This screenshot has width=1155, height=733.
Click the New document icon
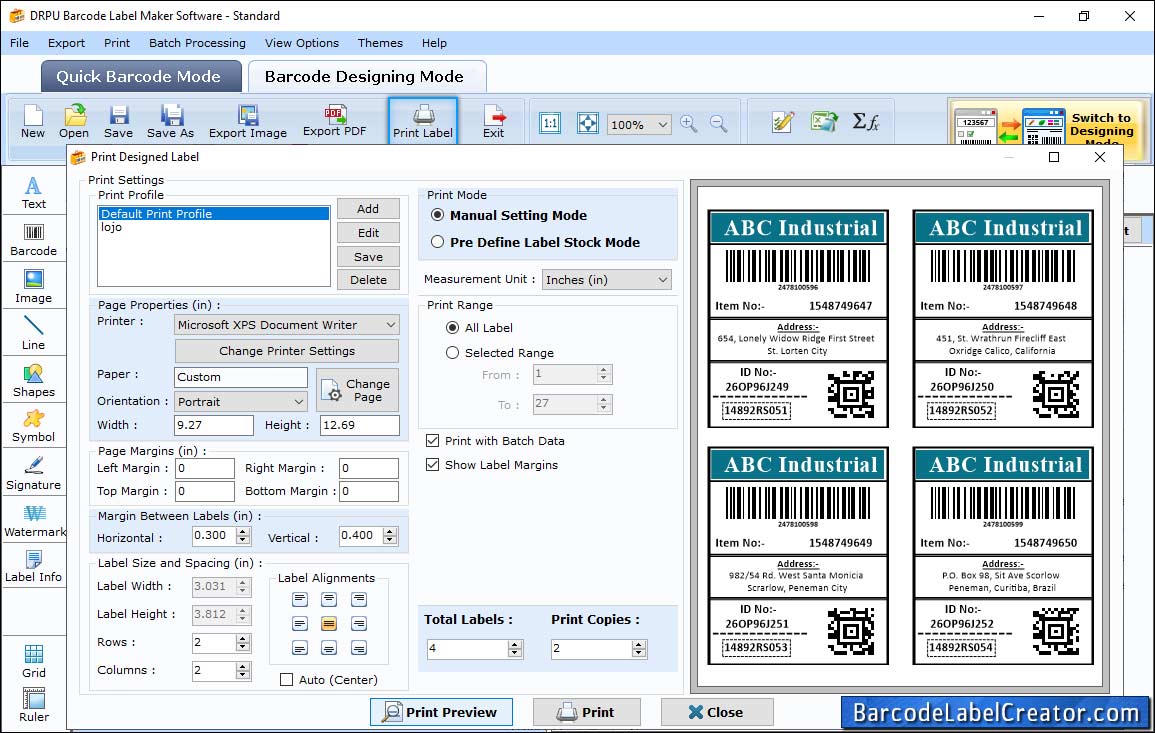point(32,122)
